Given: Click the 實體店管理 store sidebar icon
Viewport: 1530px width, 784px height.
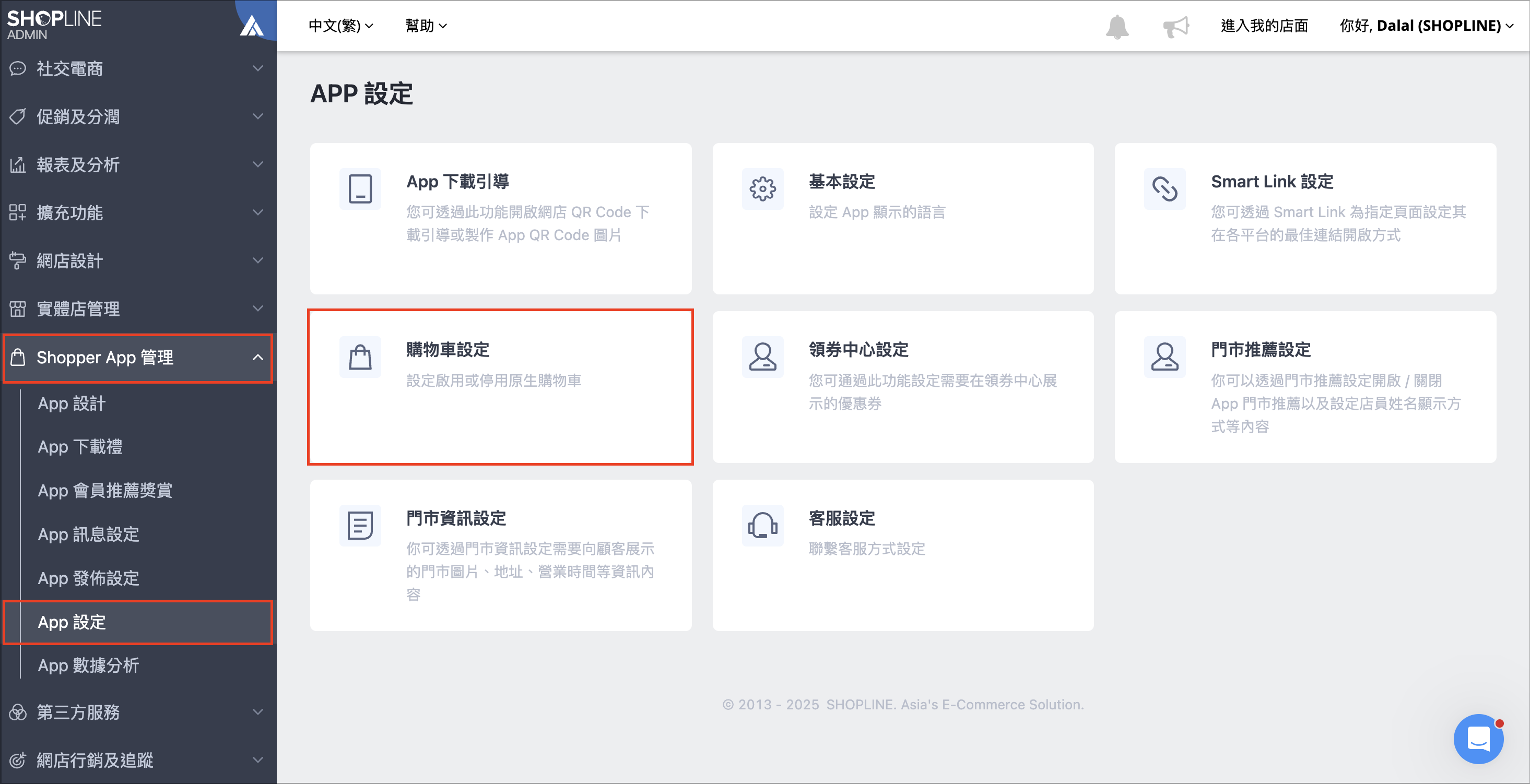Looking at the screenshot, I should [18, 308].
